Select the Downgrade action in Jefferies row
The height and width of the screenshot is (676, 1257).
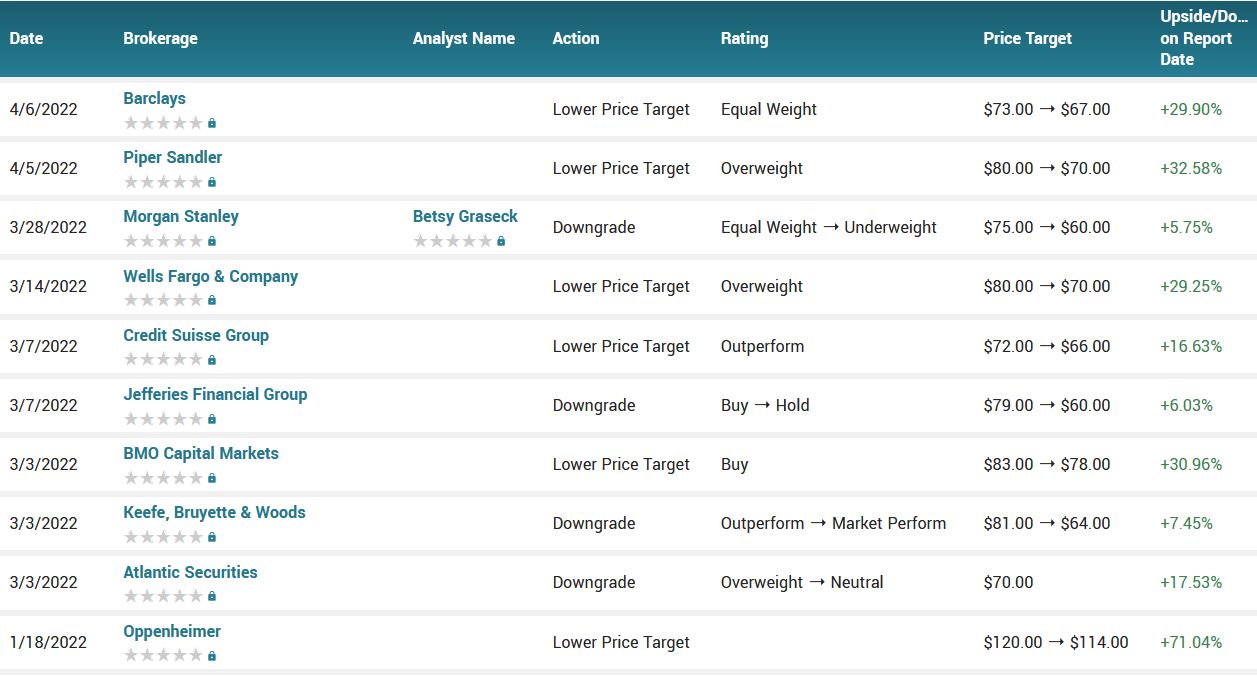(594, 405)
